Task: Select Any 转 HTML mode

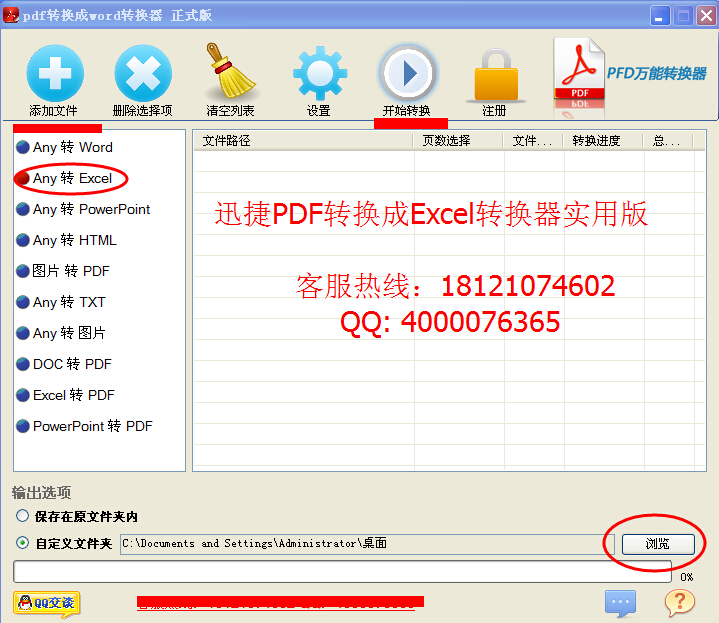Action: click(66, 240)
